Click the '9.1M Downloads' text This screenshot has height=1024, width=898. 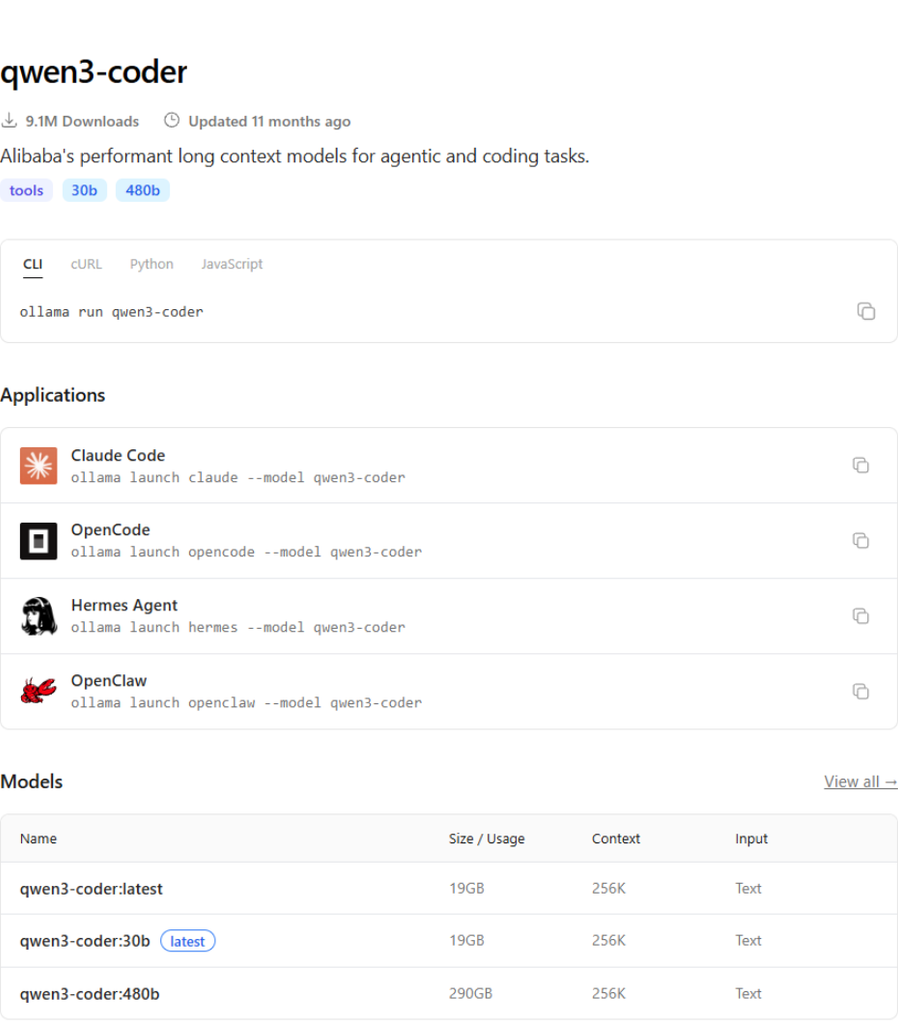pyautogui.click(x=82, y=121)
